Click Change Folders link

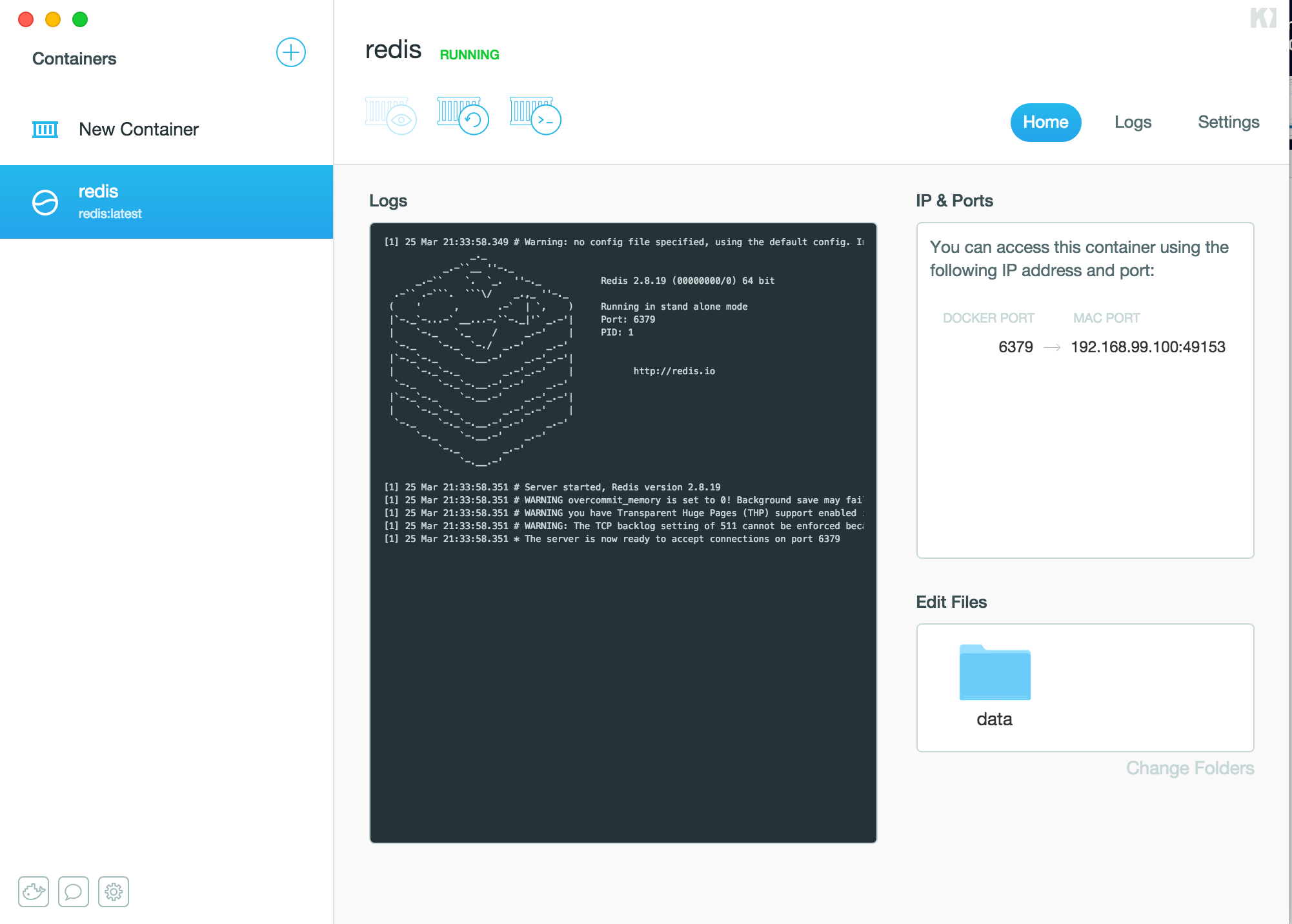coord(1191,768)
